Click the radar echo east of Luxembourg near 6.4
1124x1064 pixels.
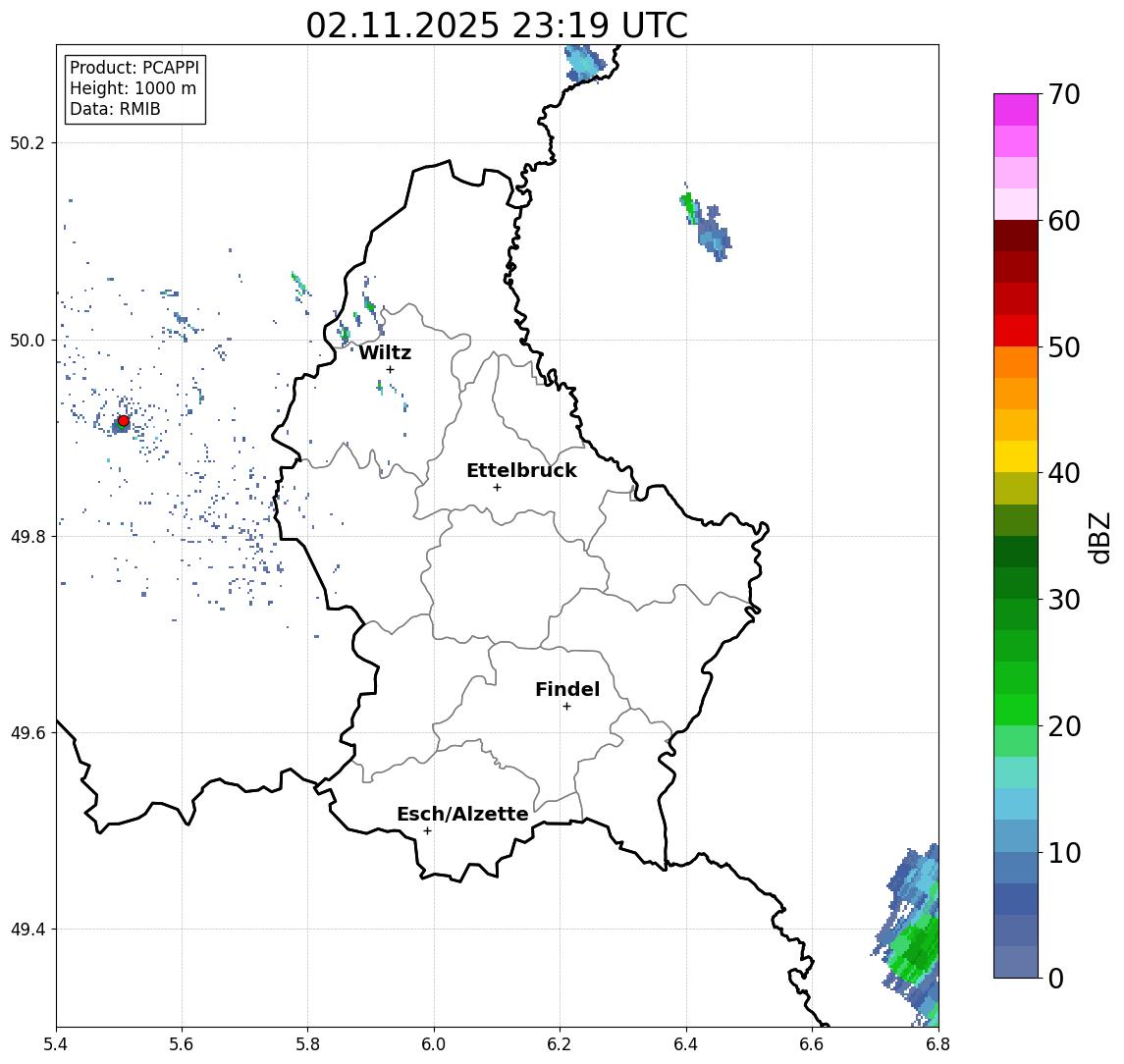pos(706,222)
